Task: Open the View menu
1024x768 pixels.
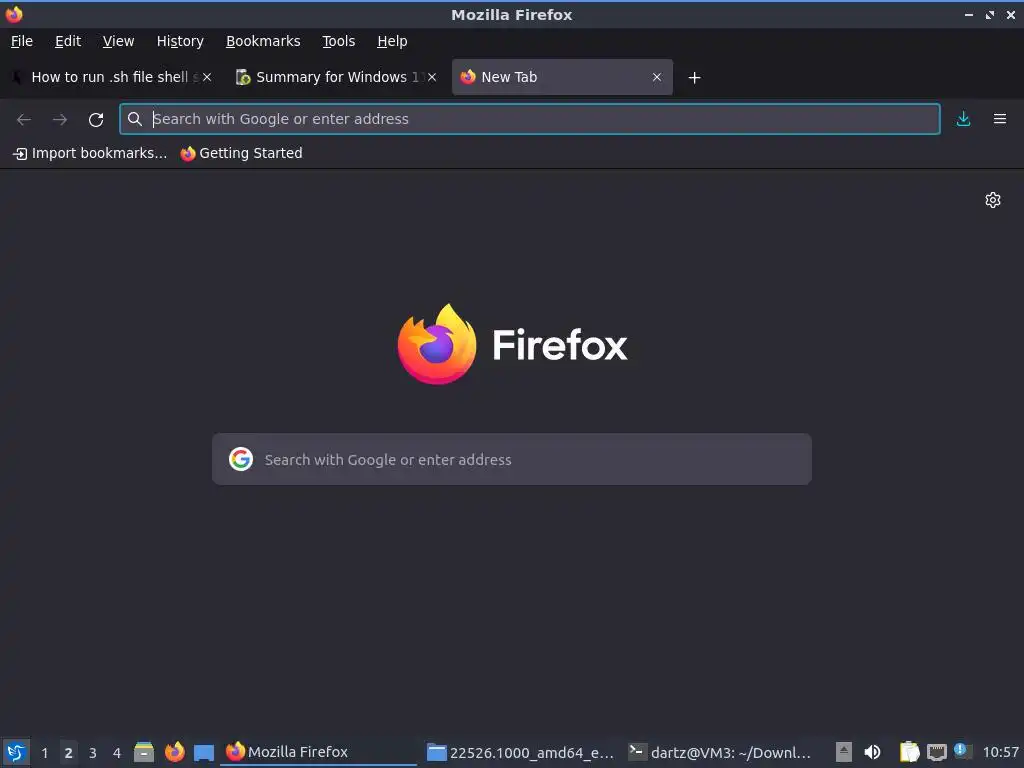Action: click(x=118, y=41)
